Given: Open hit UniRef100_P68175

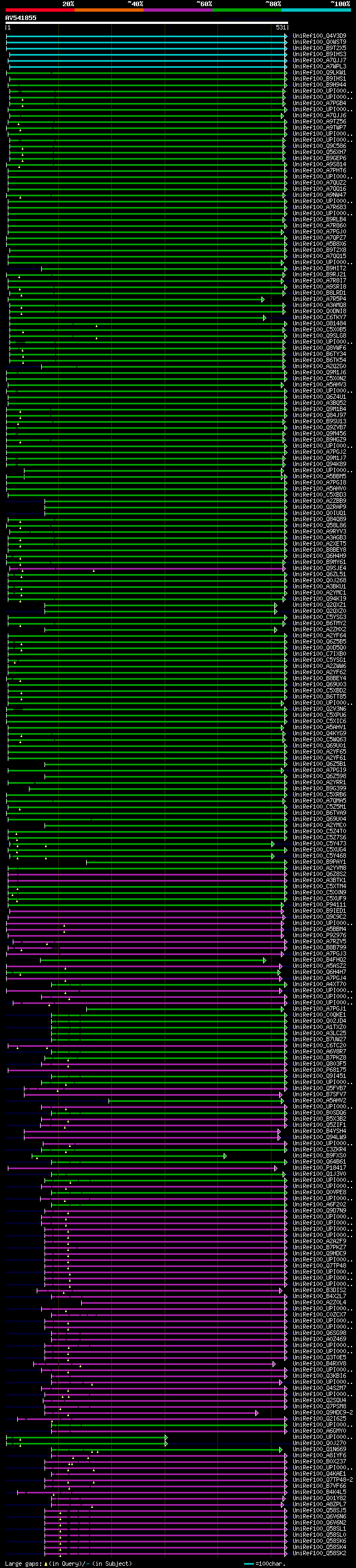Looking at the screenshot, I should 319,1070.
